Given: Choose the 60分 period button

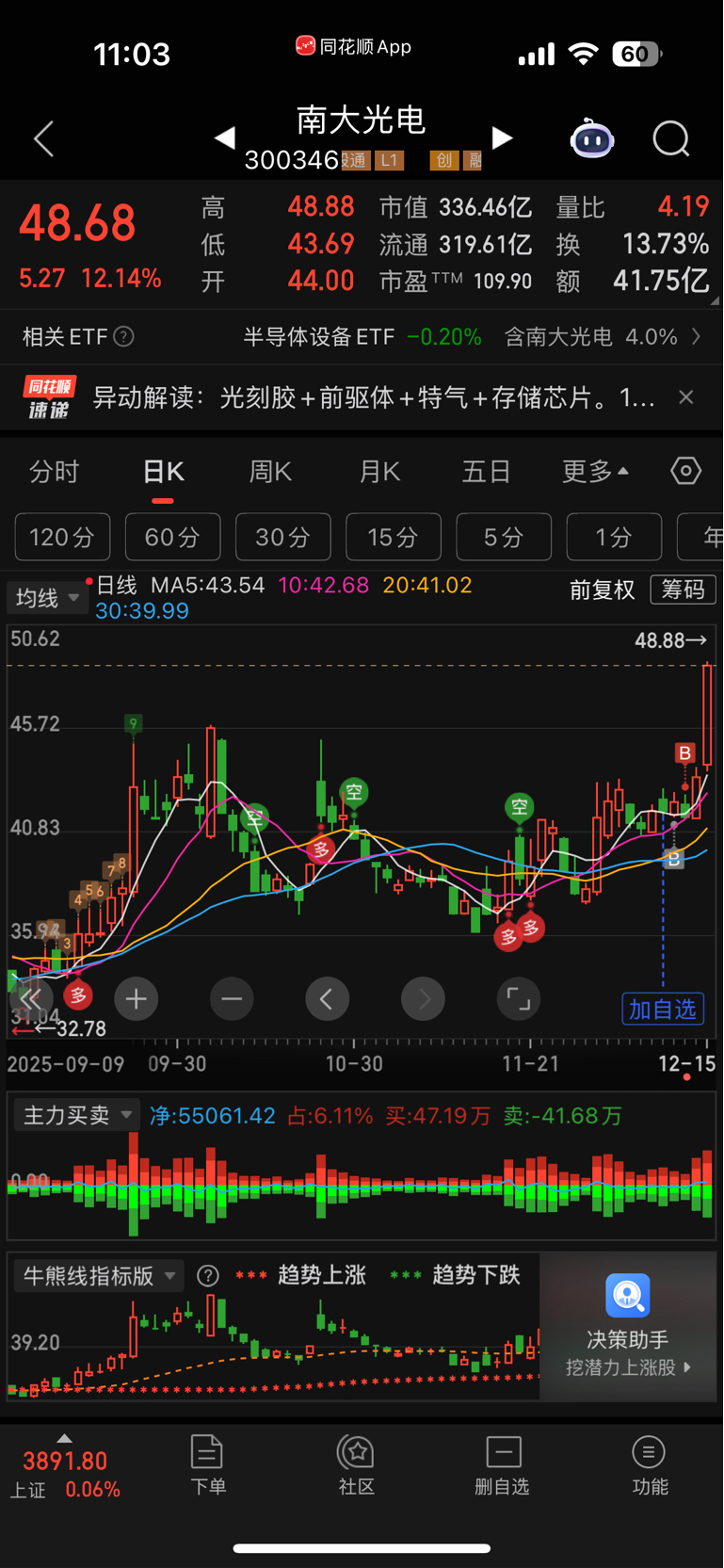Looking at the screenshot, I should (172, 537).
